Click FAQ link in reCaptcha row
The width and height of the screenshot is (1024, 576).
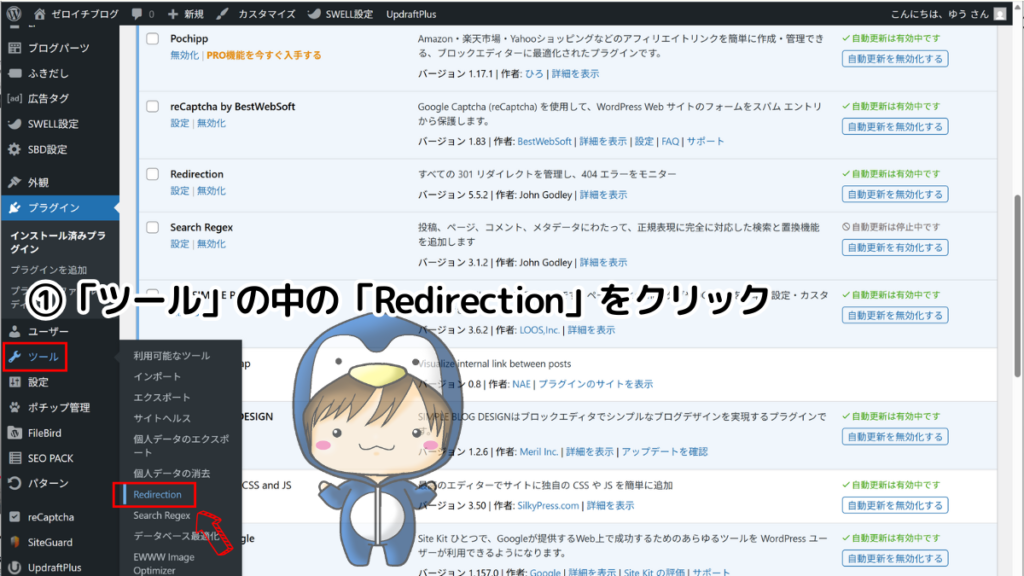point(670,142)
